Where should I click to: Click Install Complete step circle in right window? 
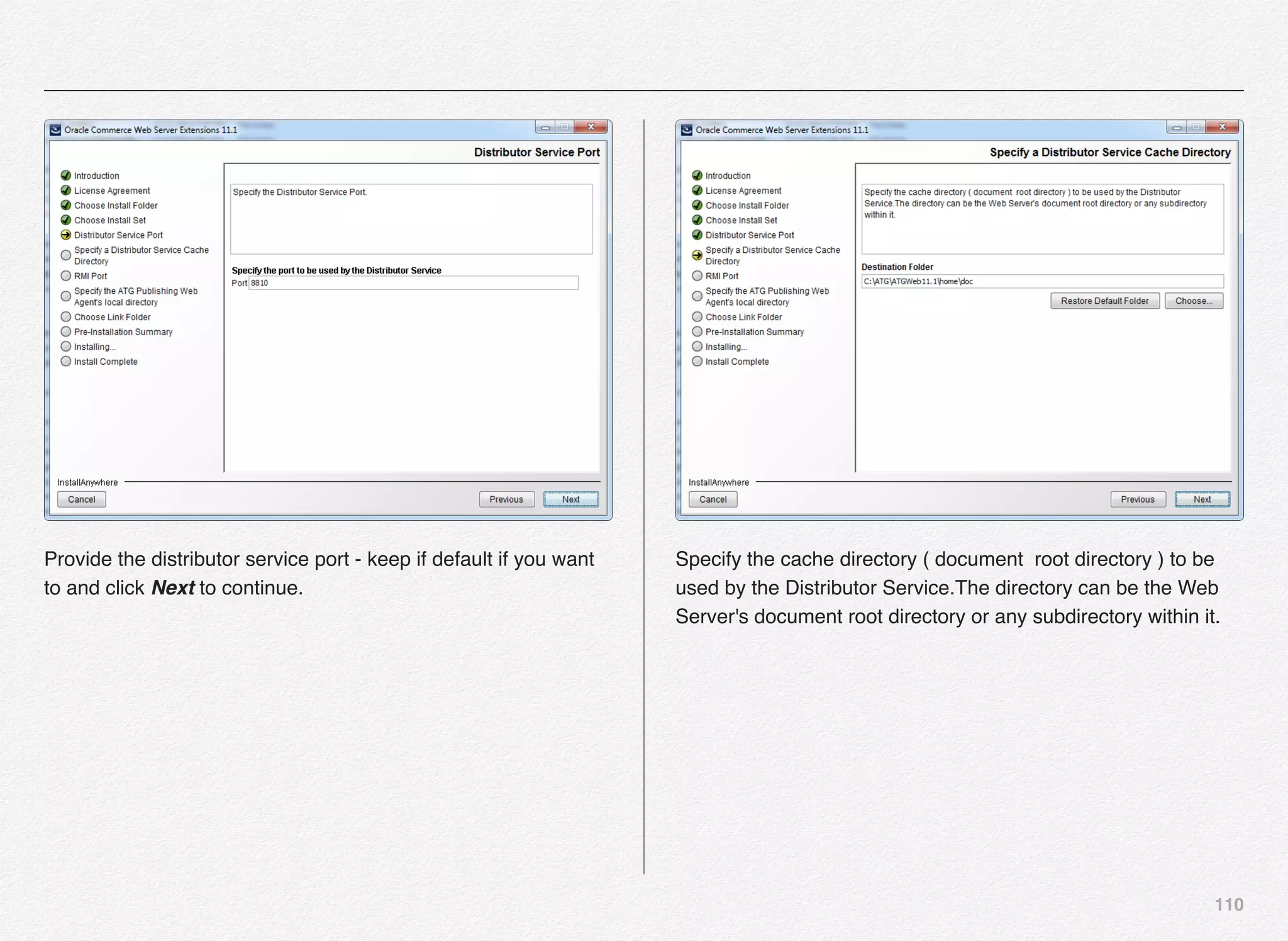[x=697, y=362]
